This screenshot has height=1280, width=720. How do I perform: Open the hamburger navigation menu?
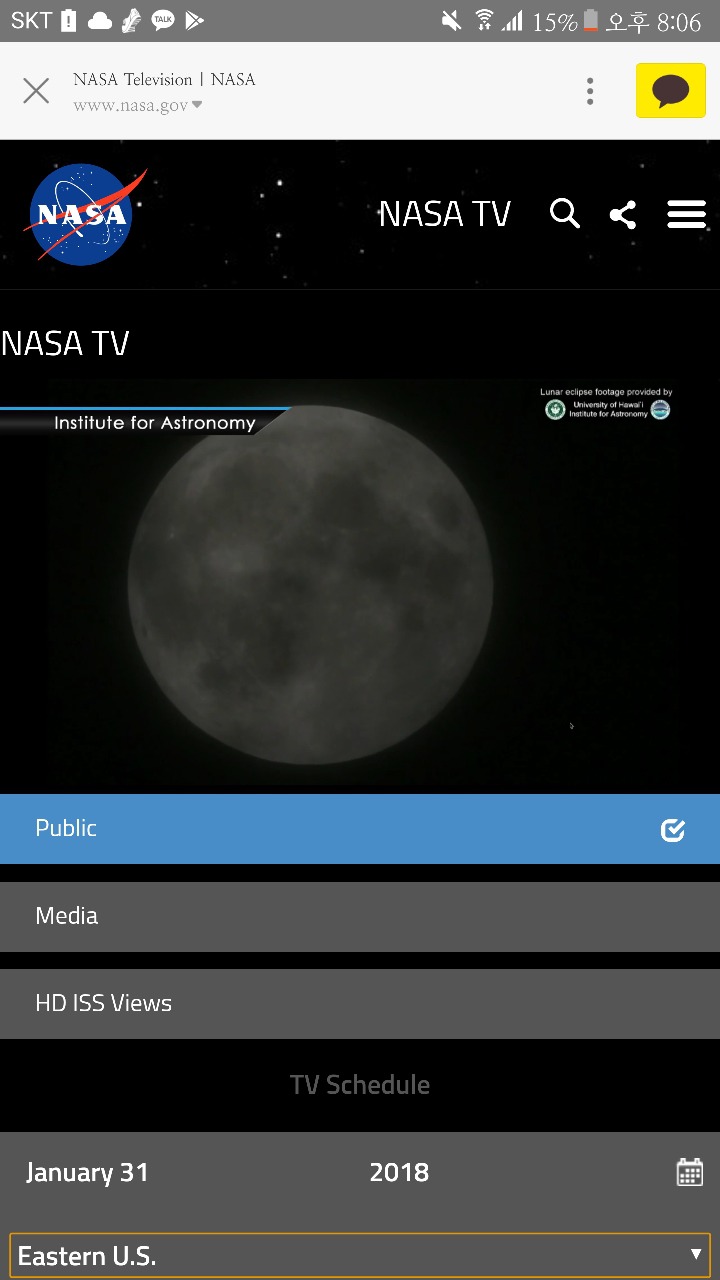687,214
